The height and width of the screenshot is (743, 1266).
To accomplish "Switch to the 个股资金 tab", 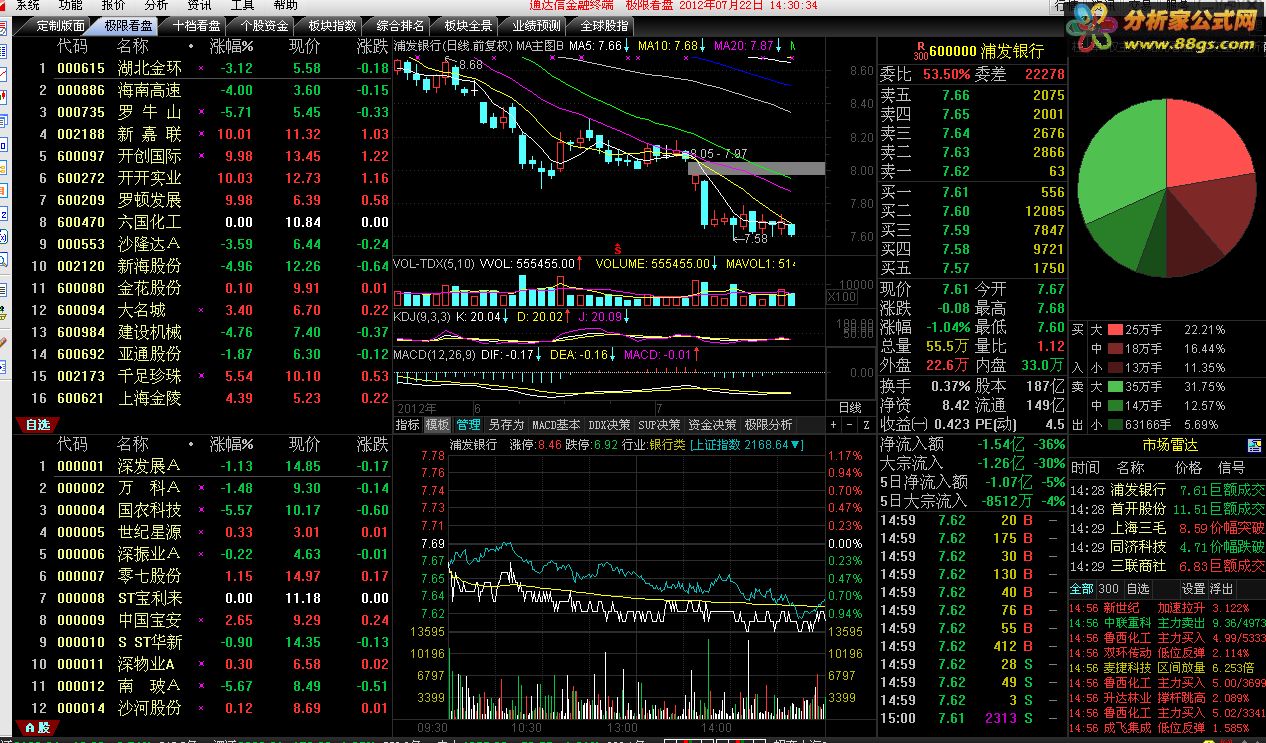I will [x=266, y=25].
